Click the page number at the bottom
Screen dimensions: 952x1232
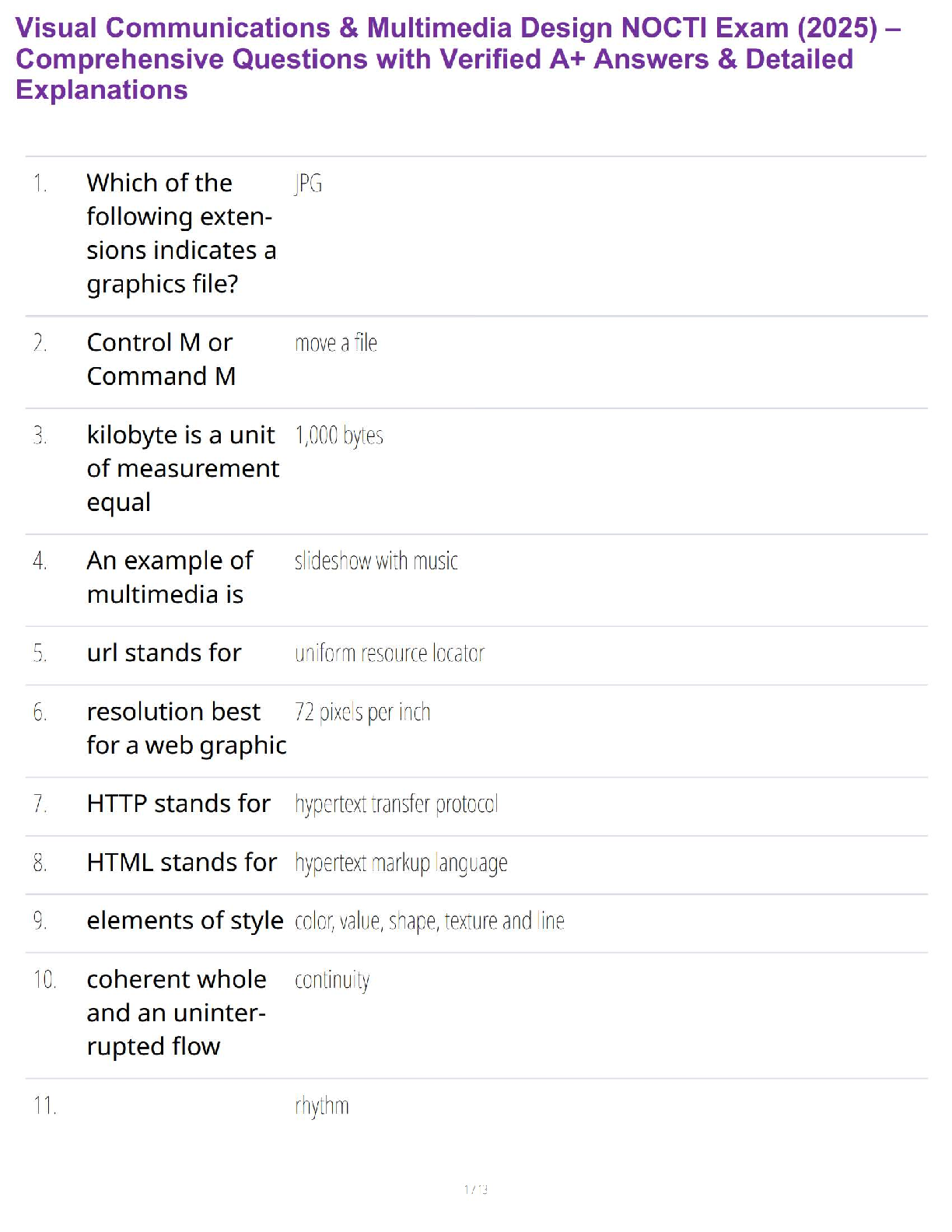[475, 1189]
